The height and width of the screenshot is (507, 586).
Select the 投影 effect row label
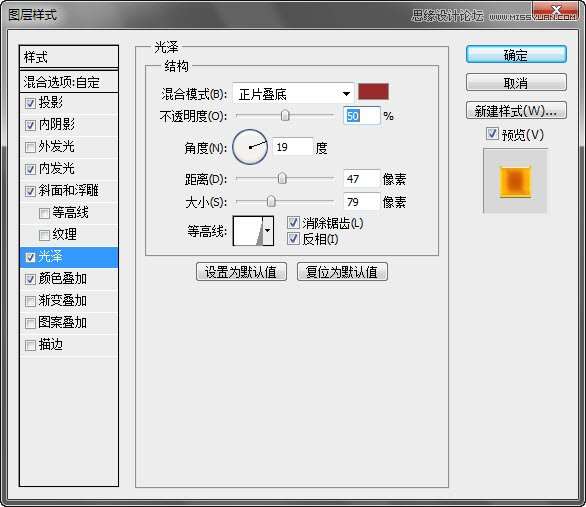coord(51,102)
